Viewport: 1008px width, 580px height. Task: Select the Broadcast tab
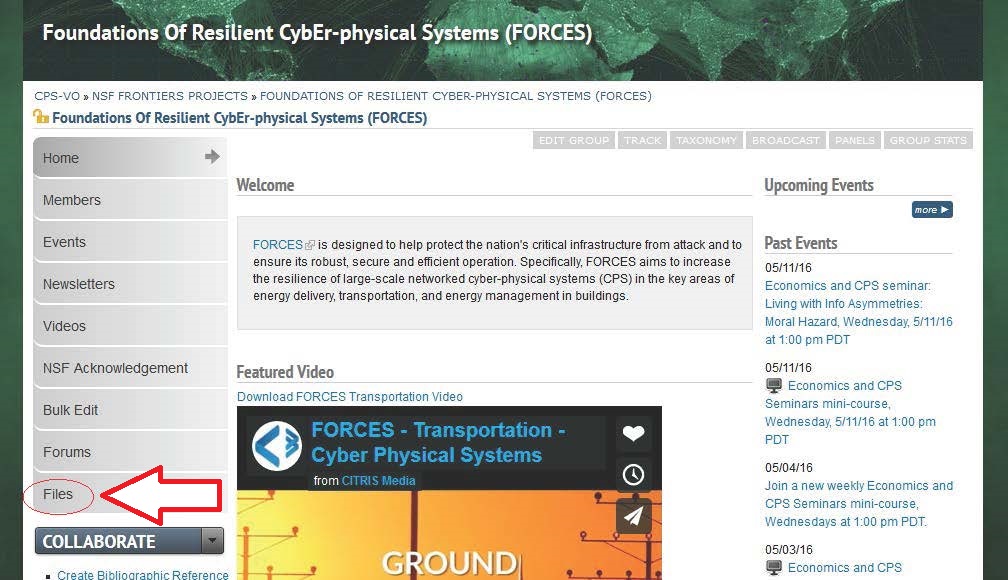pyautogui.click(x=785, y=141)
